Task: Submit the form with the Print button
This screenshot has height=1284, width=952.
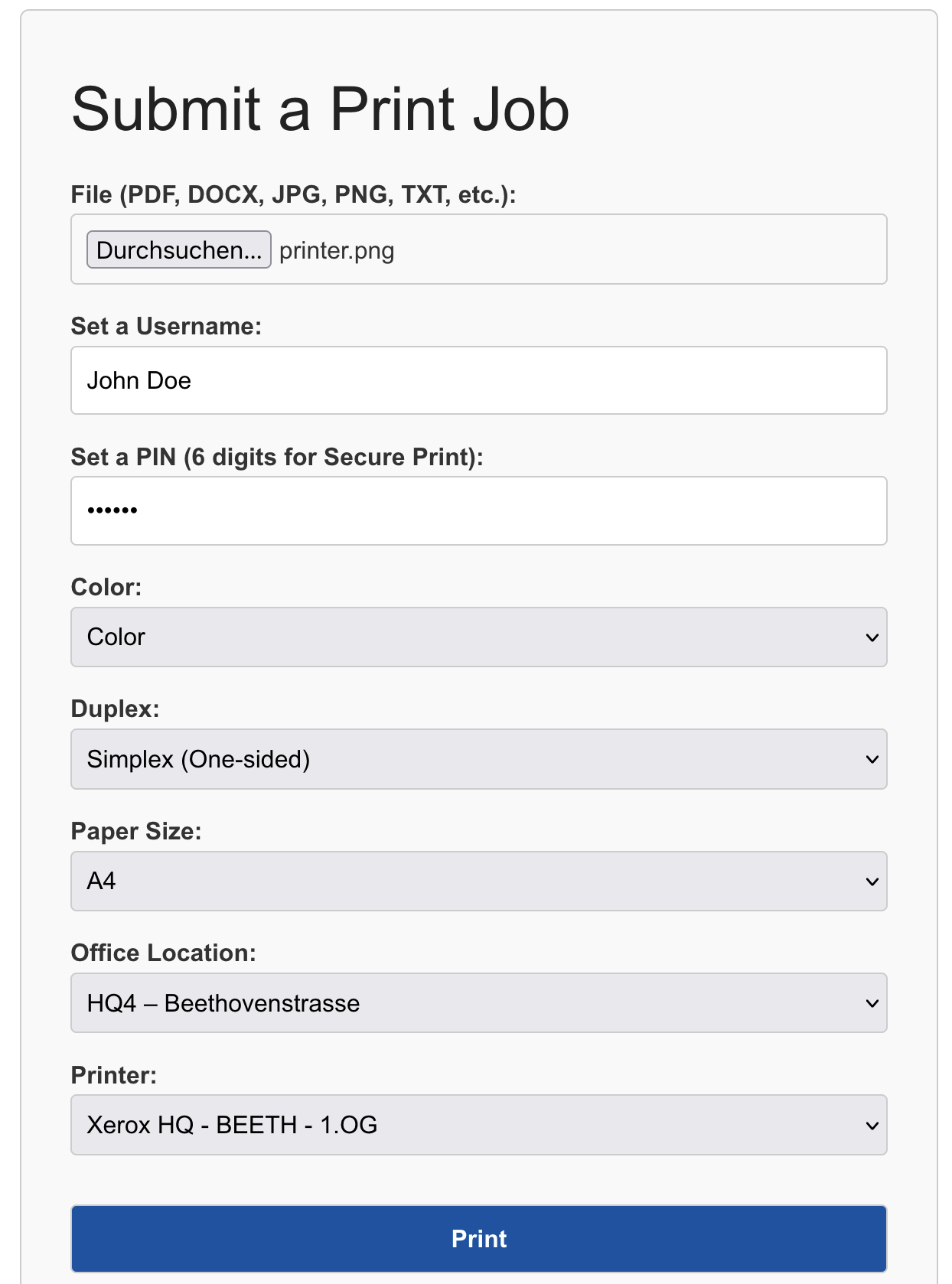Action: (x=478, y=1238)
